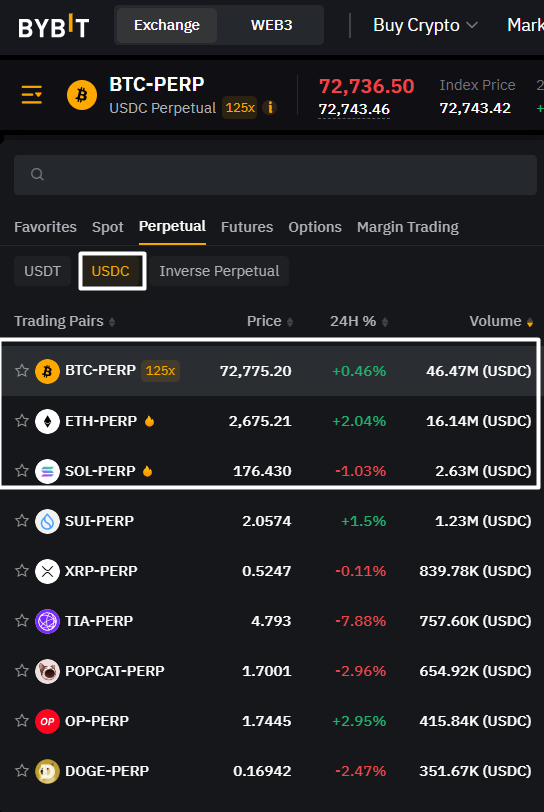Expand the Buy Crypto dropdown
Screen dimensions: 544x812
[x=425, y=25]
